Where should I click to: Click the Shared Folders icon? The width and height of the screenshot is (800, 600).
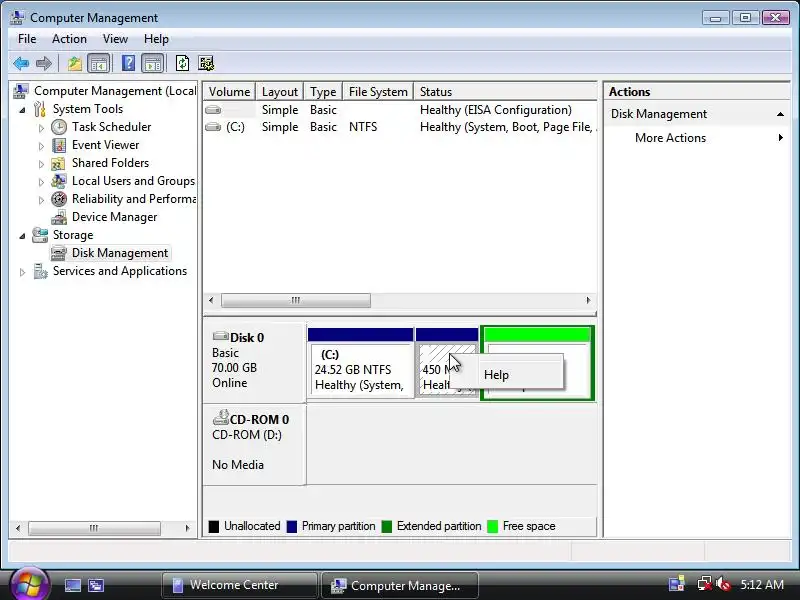tap(58, 163)
